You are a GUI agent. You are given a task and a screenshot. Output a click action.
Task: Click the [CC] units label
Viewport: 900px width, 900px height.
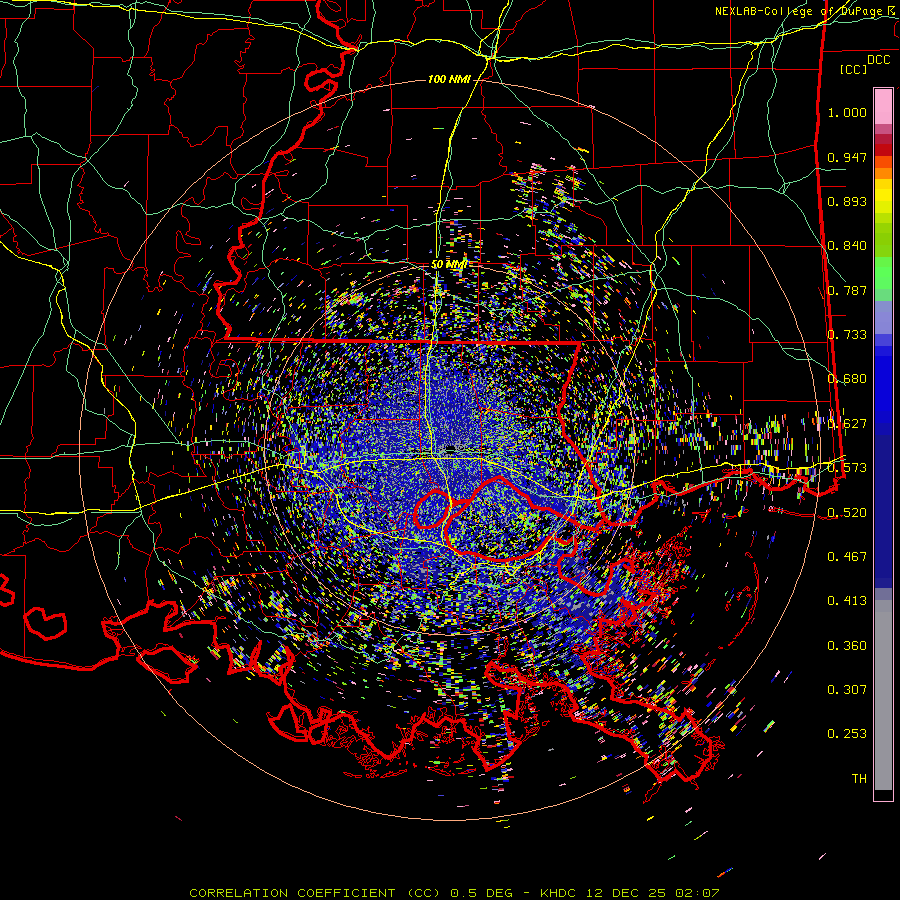click(853, 69)
